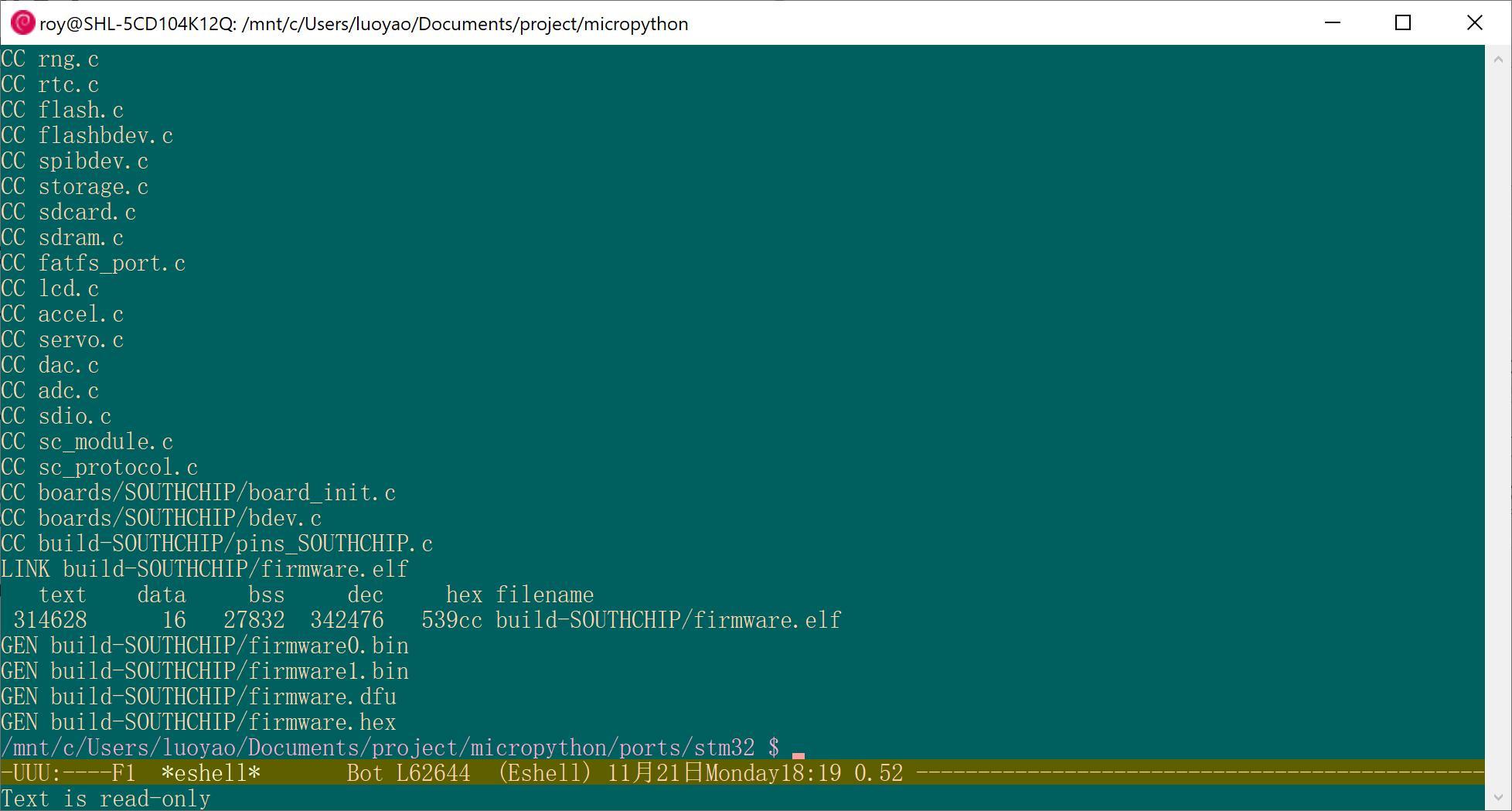Click the -UUU:---- status in mode line

tap(54, 773)
